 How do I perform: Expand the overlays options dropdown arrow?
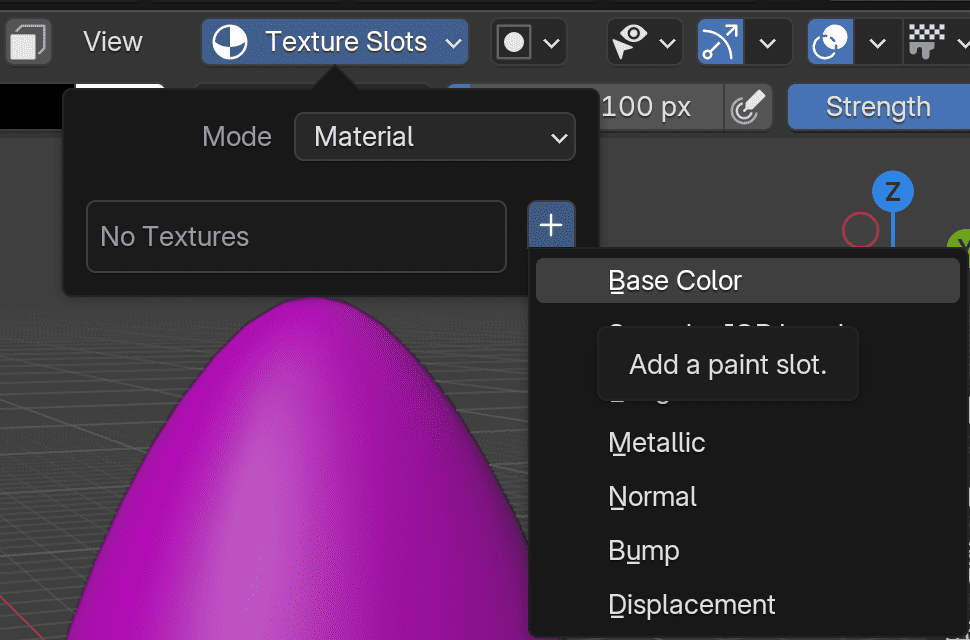(x=877, y=42)
